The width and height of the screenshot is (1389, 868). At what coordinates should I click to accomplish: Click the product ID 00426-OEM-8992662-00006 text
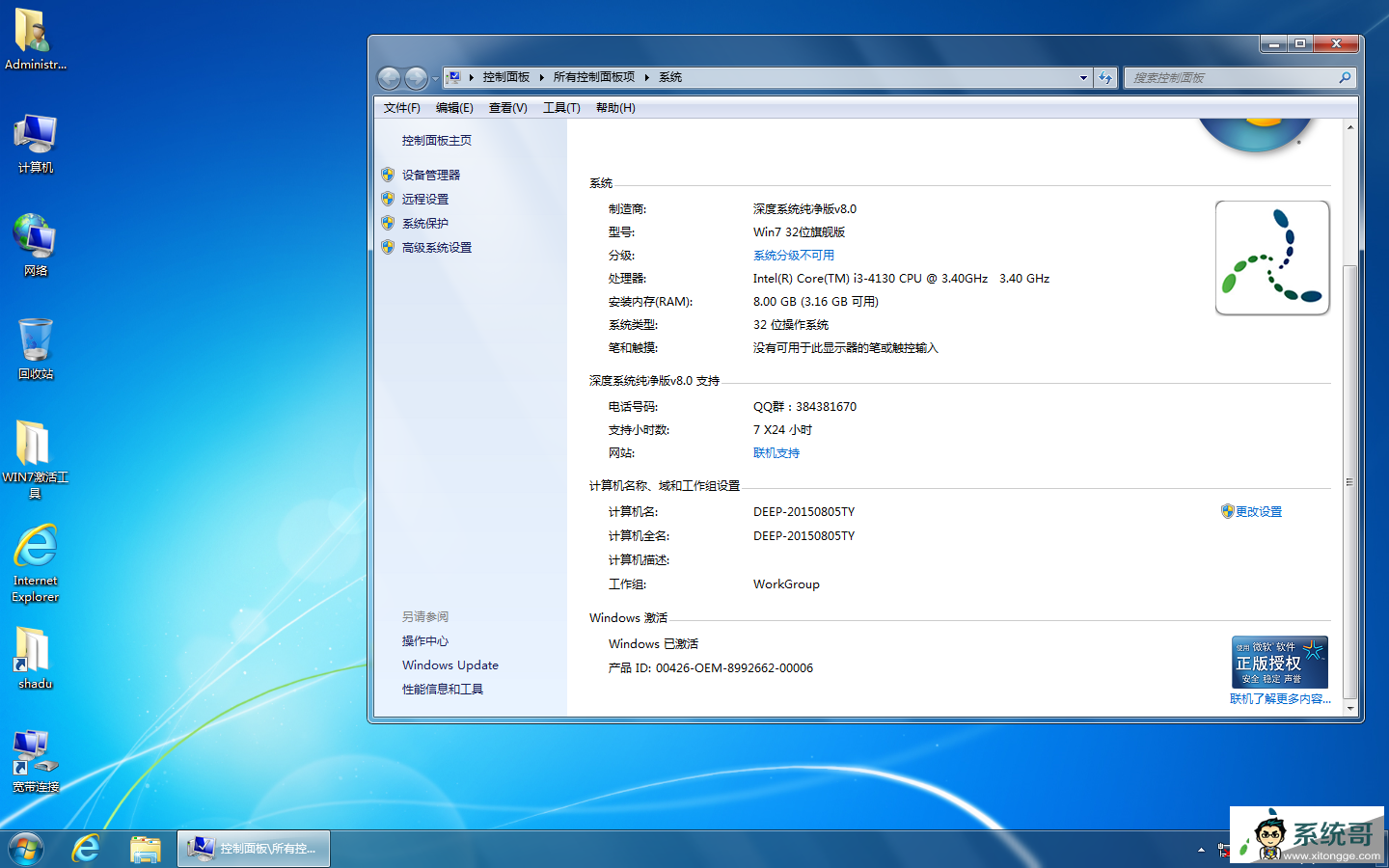[x=734, y=668]
